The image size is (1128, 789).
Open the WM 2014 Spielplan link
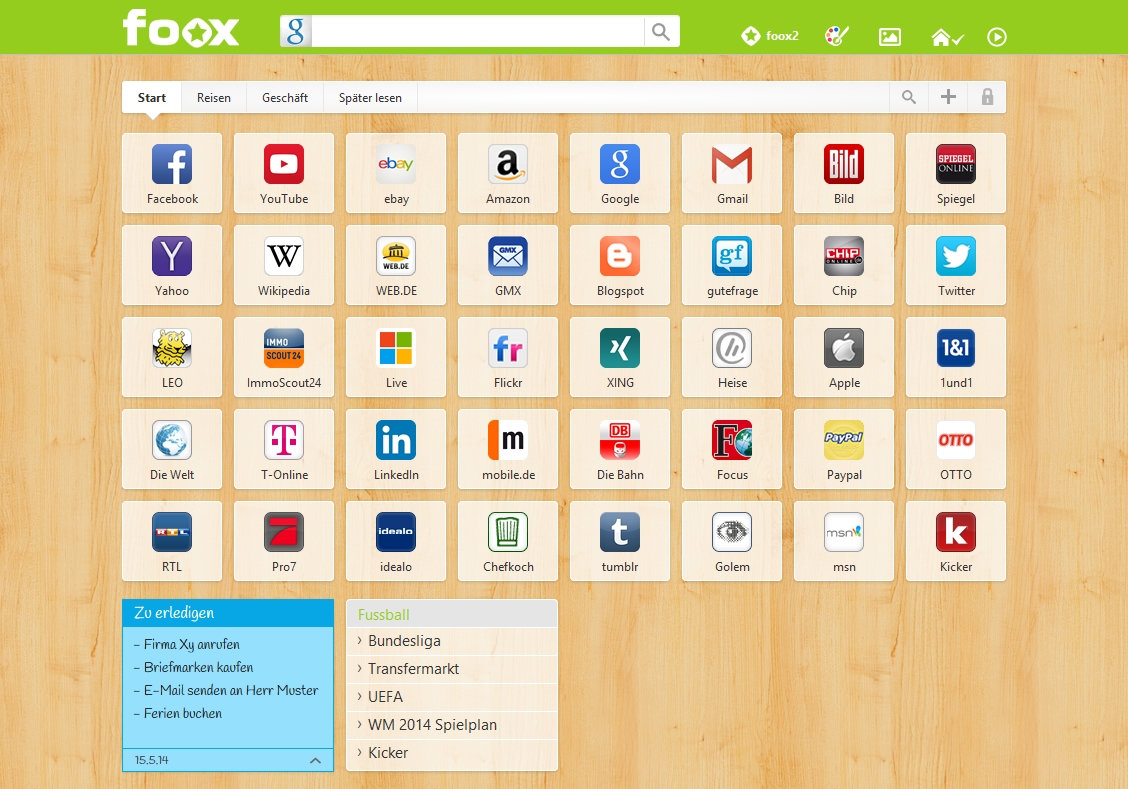point(432,725)
